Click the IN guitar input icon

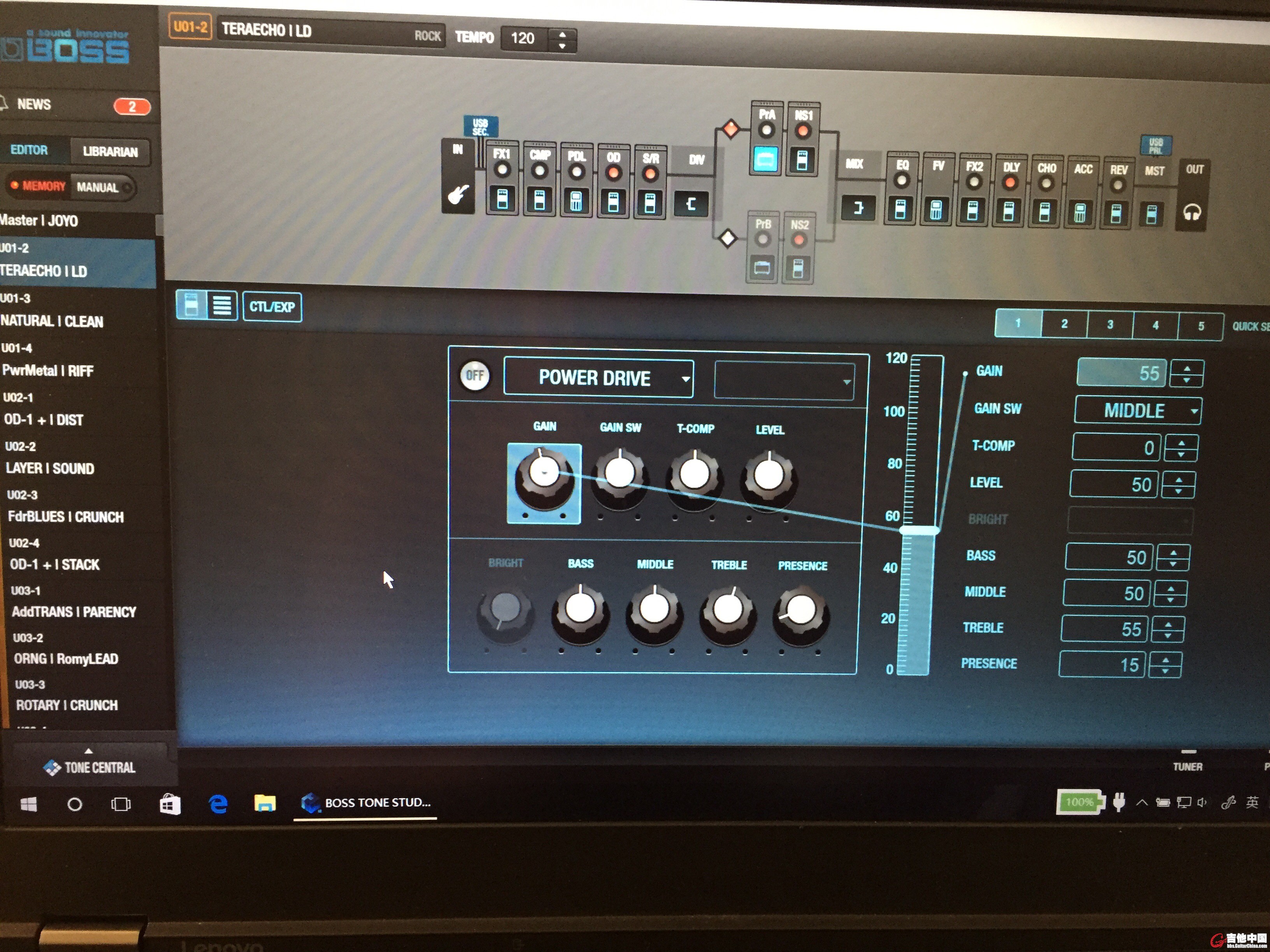[458, 194]
